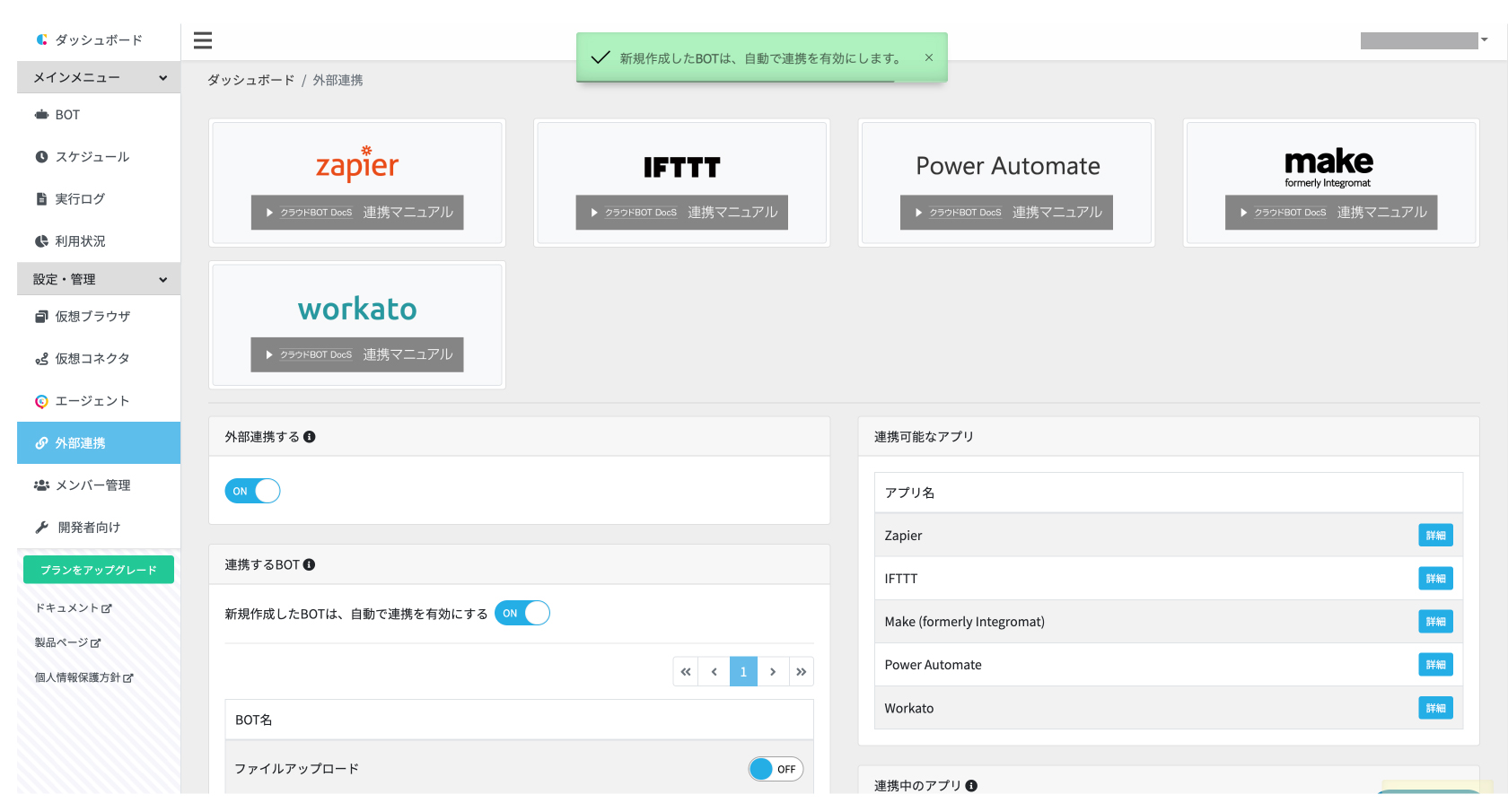Open the 個人情報保護方針 link

[x=84, y=677]
